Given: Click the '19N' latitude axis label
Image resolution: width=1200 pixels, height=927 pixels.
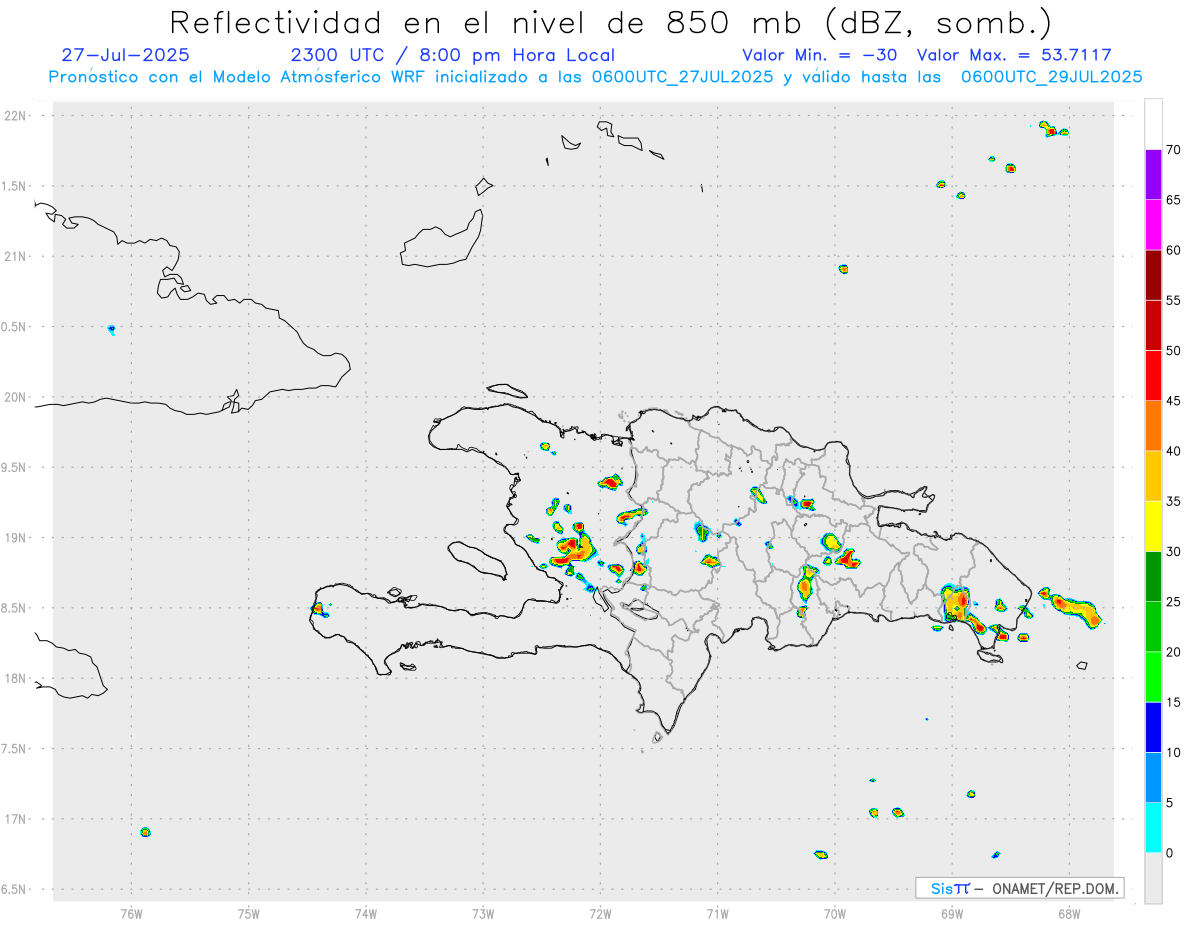Looking at the screenshot, I should click(15, 538).
